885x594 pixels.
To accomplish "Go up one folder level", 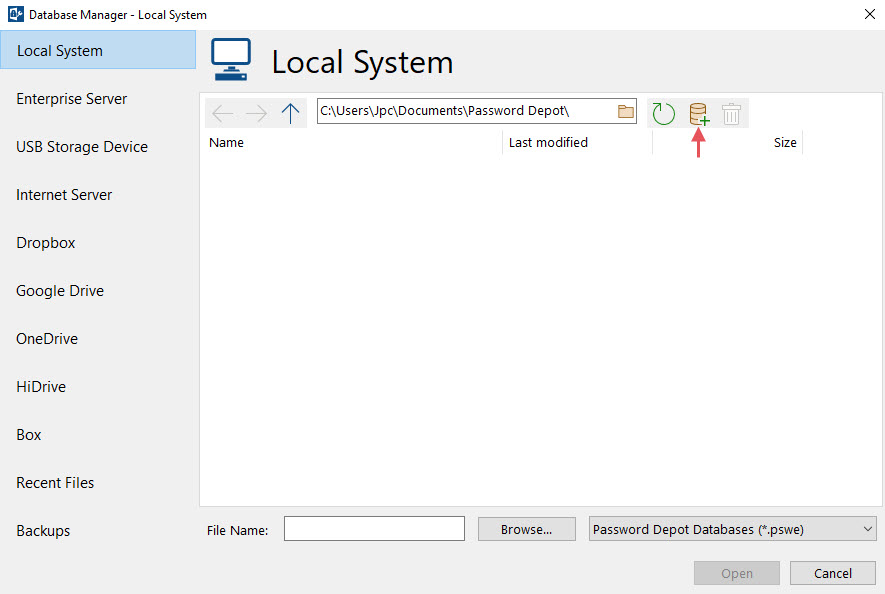I will (x=290, y=113).
